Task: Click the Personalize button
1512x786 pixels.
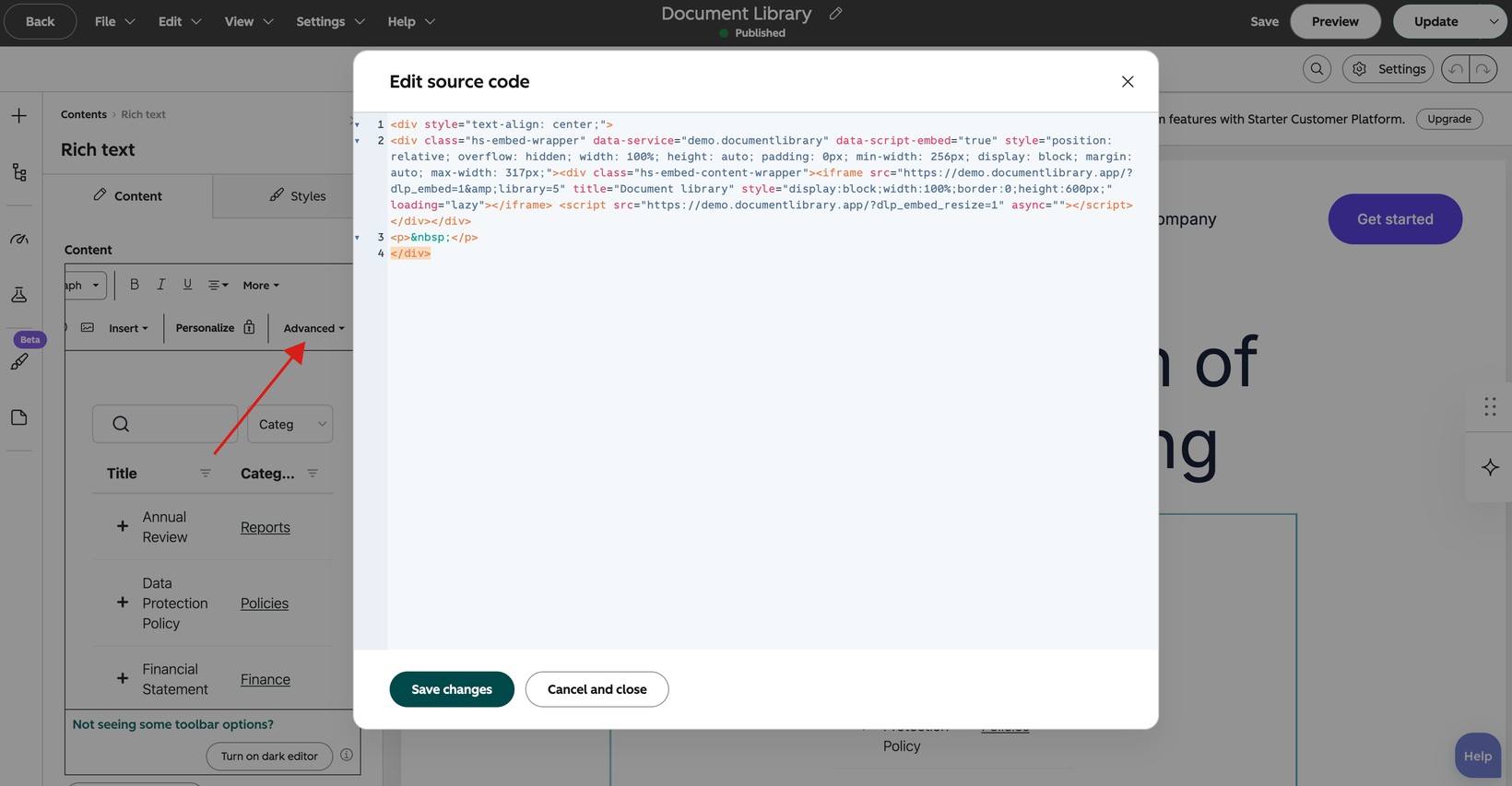Action: (x=215, y=328)
